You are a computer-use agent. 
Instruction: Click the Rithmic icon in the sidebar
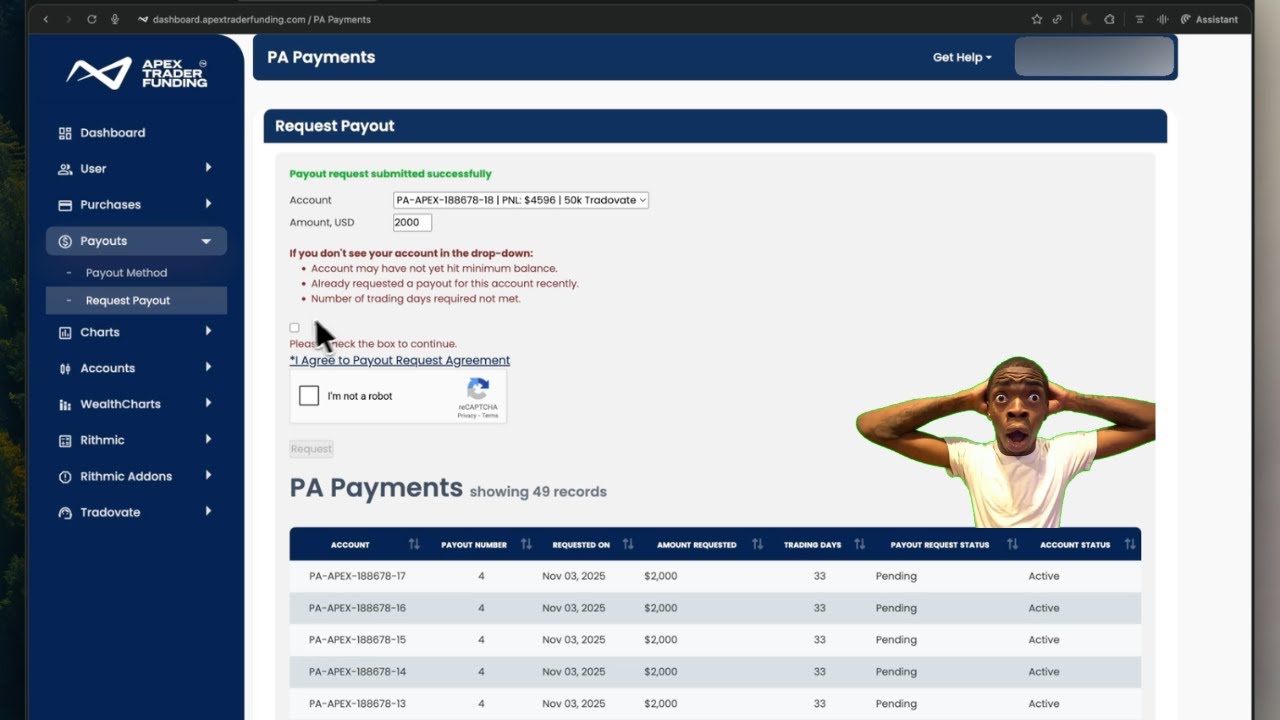pos(65,441)
